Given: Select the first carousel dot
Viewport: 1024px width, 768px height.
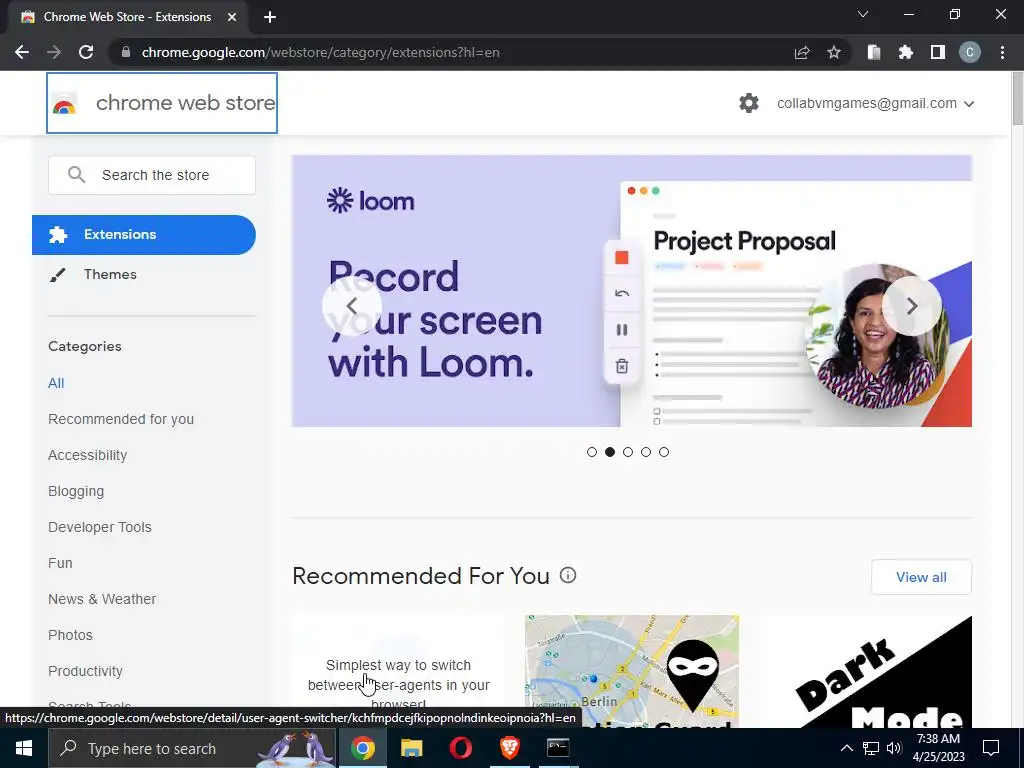Looking at the screenshot, I should [x=592, y=452].
